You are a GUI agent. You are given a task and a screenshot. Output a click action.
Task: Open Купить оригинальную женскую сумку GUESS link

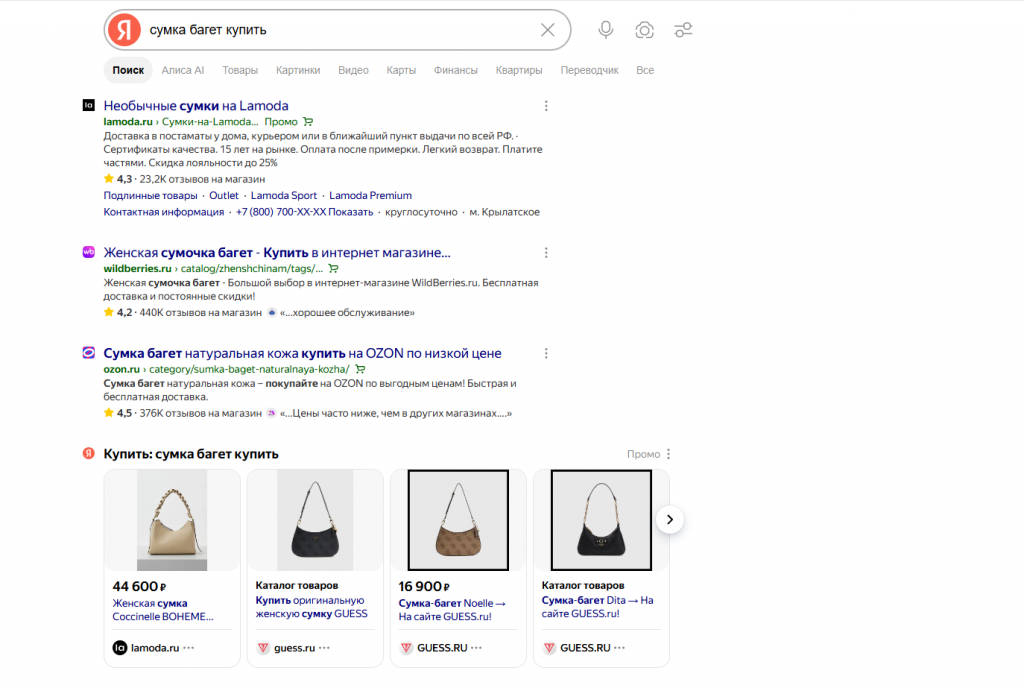click(x=312, y=607)
